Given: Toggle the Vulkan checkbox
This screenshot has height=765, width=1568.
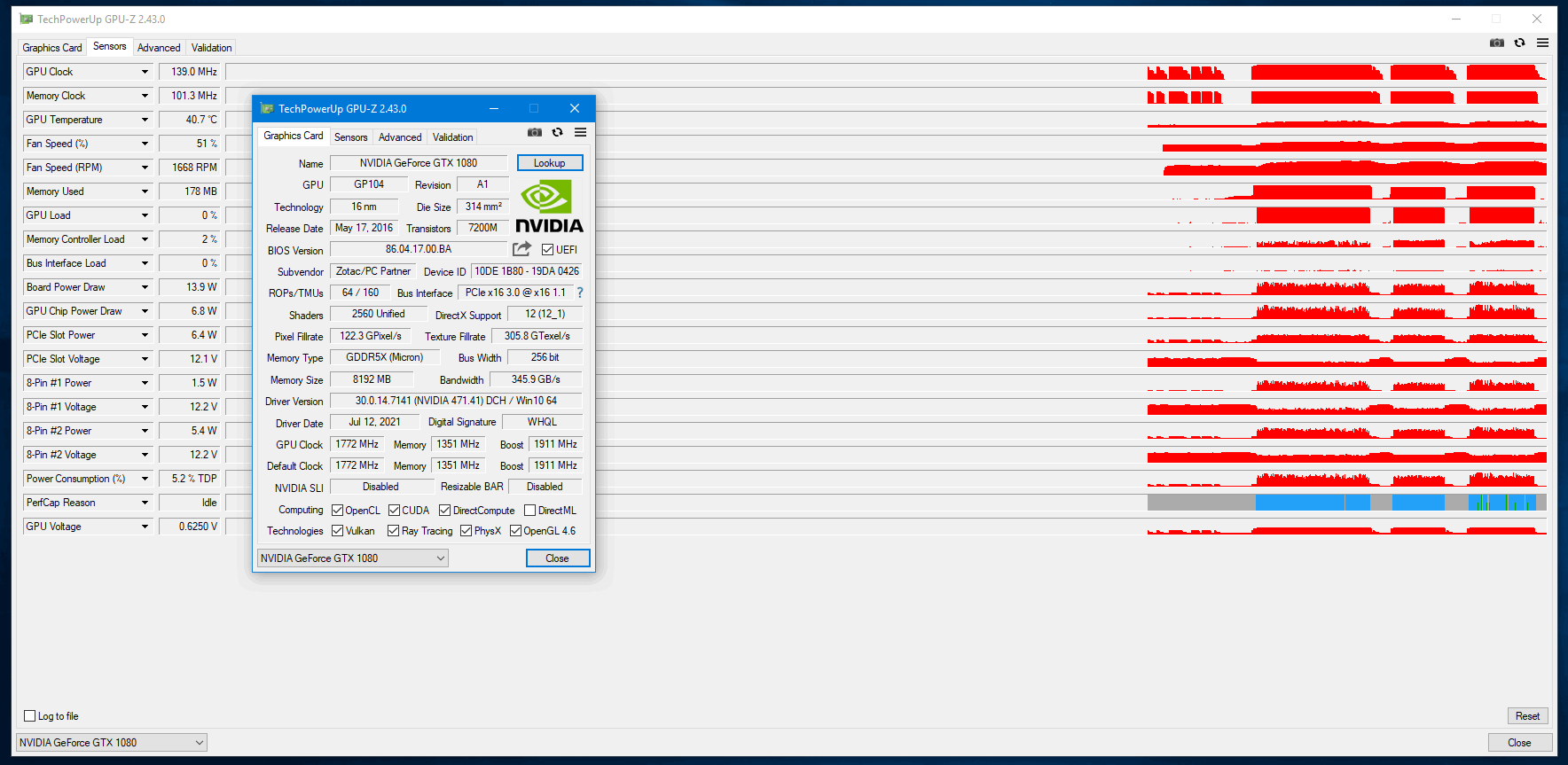Looking at the screenshot, I should pos(337,531).
